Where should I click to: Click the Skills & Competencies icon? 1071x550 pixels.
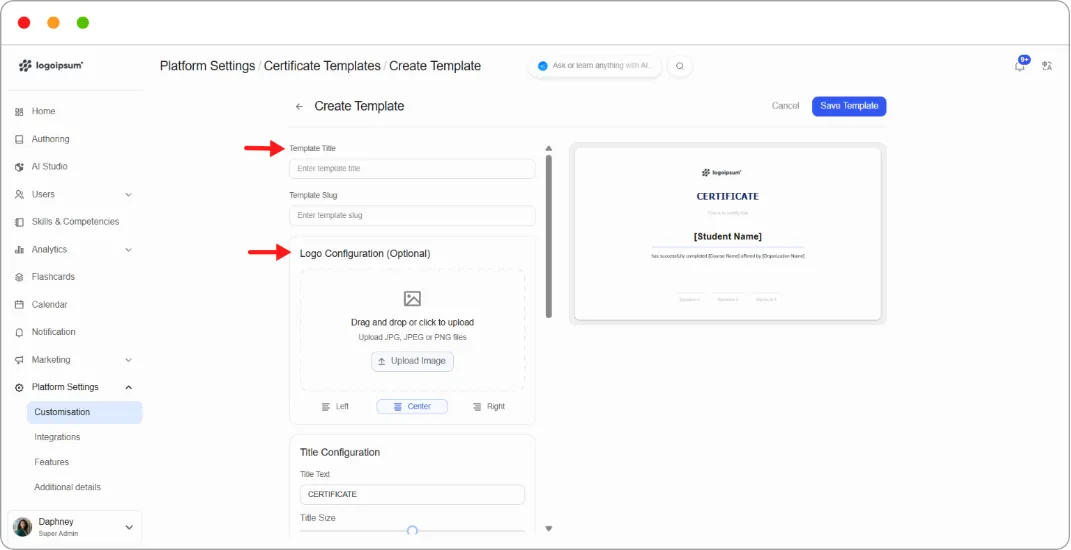coord(19,222)
